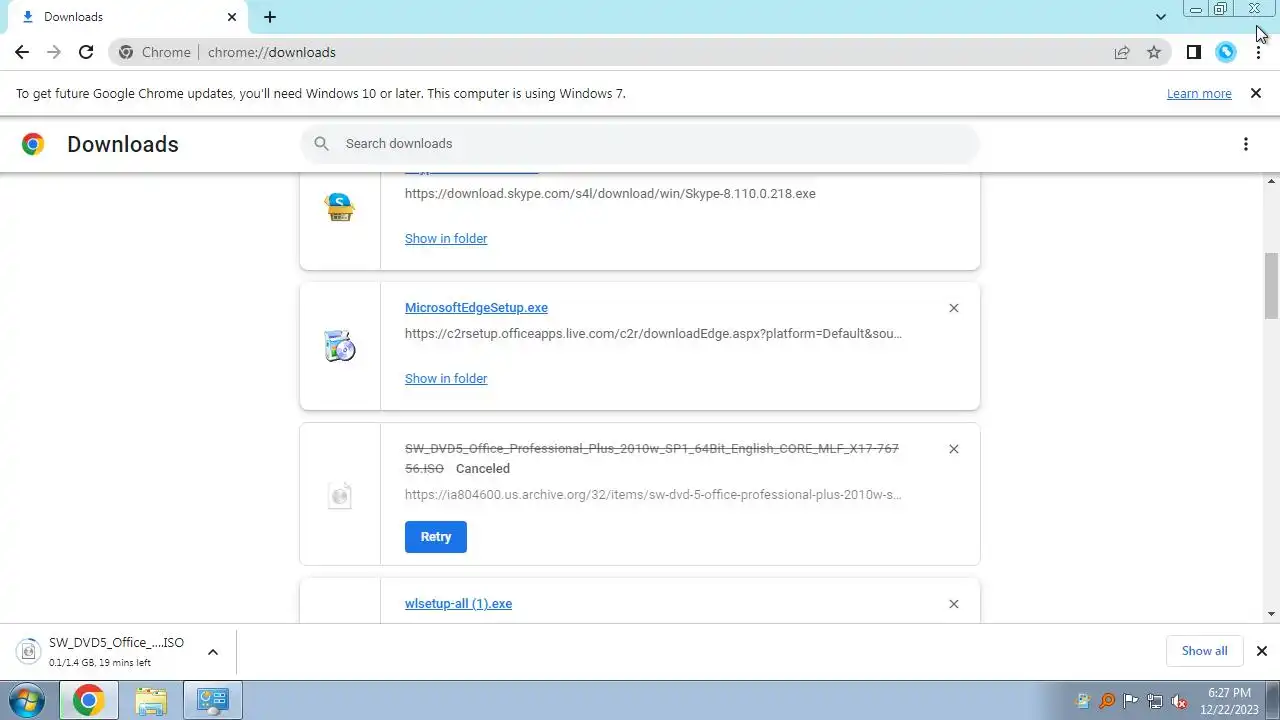The width and height of the screenshot is (1280, 720).
Task: Click the MicrosoftEdgeSetup installer icon
Action: tap(340, 346)
